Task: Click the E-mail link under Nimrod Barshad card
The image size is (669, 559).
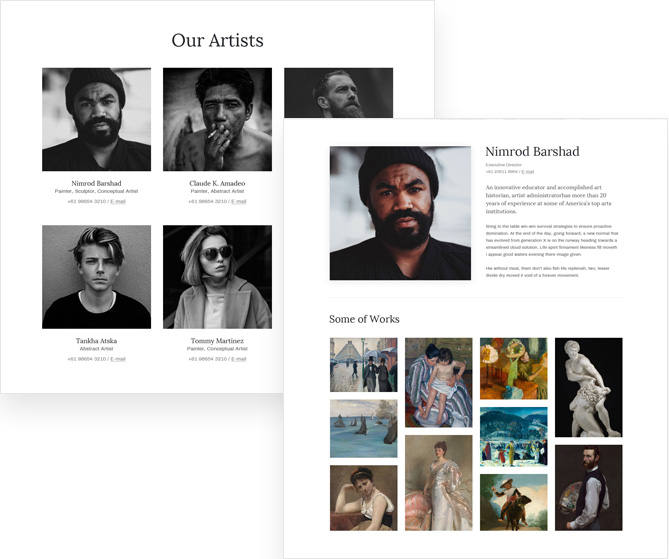Action: pyautogui.click(x=118, y=202)
